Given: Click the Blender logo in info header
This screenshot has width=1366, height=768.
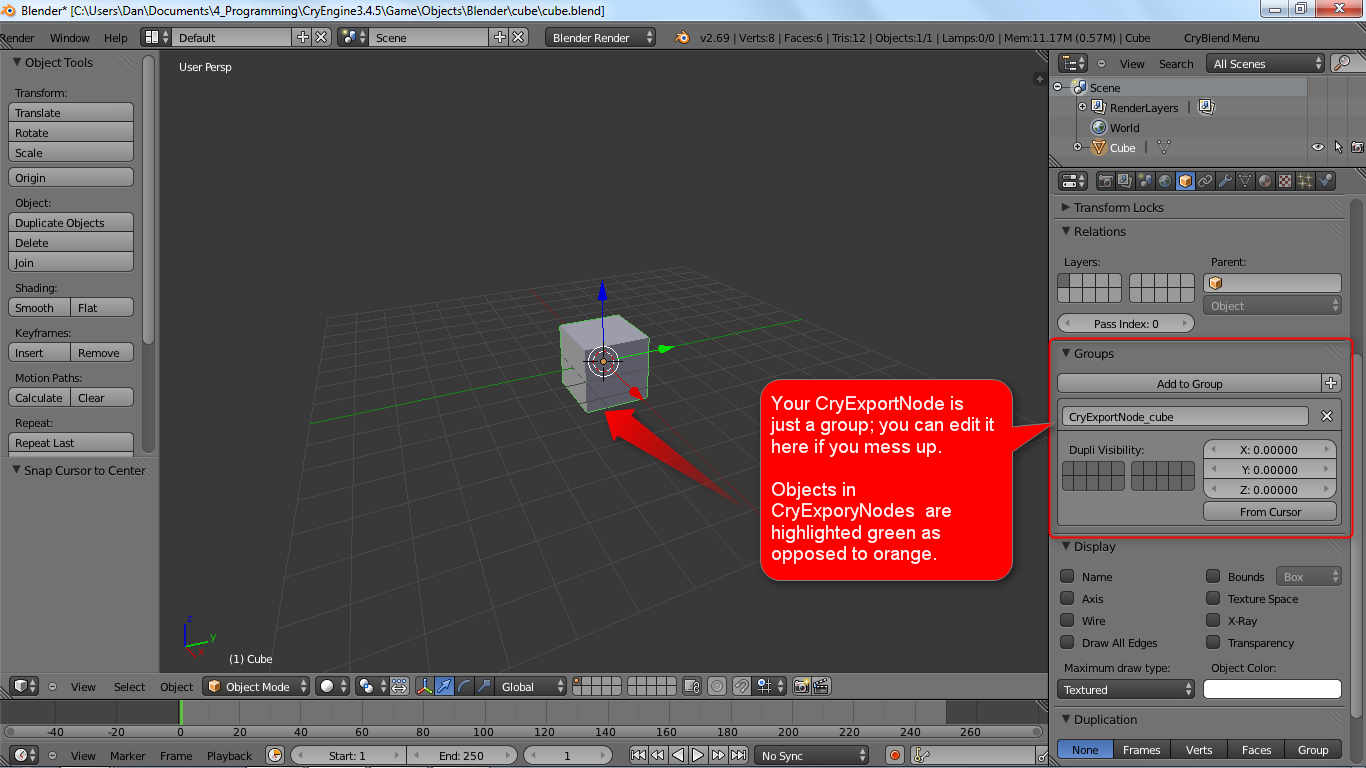Looking at the screenshot, I should (682, 37).
